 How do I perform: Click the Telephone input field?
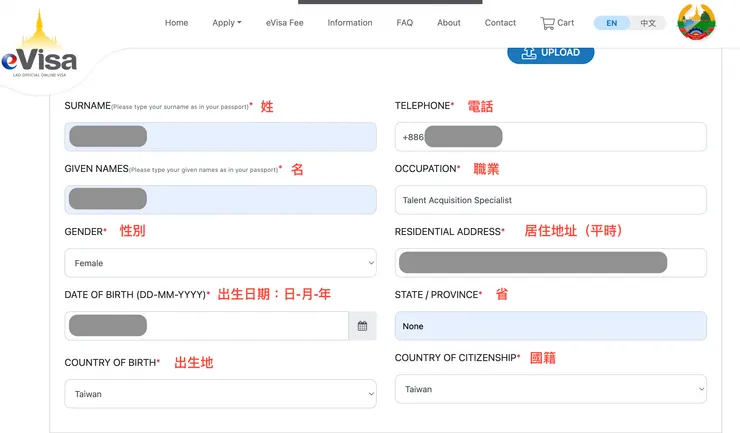[551, 137]
